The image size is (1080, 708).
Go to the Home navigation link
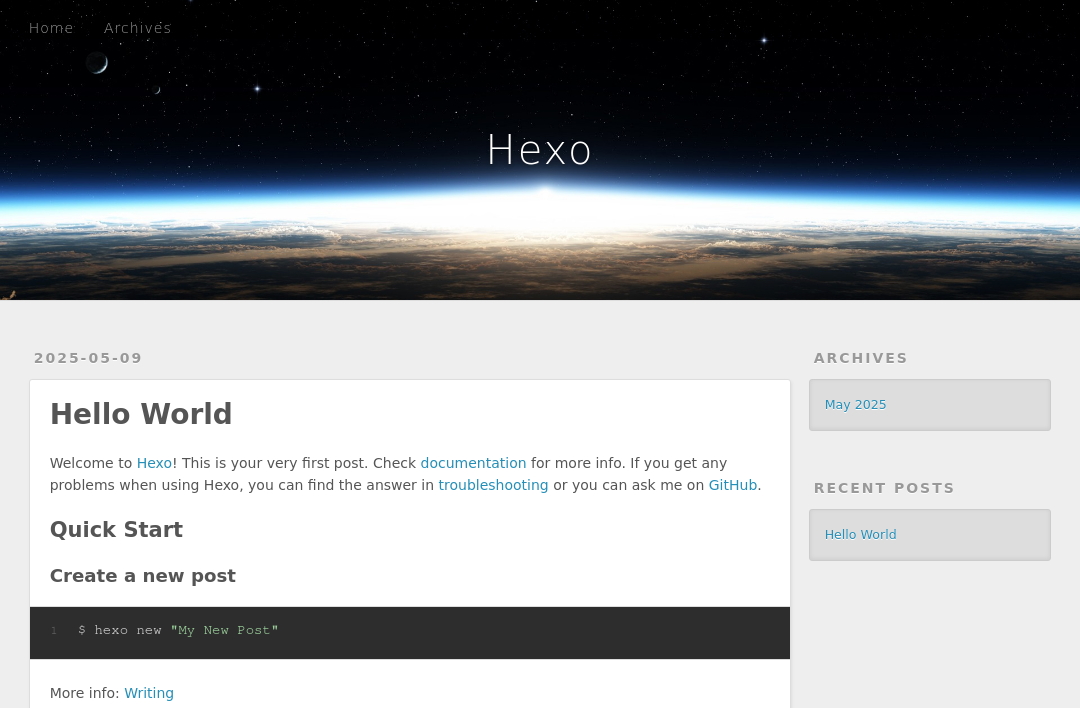pos(51,28)
